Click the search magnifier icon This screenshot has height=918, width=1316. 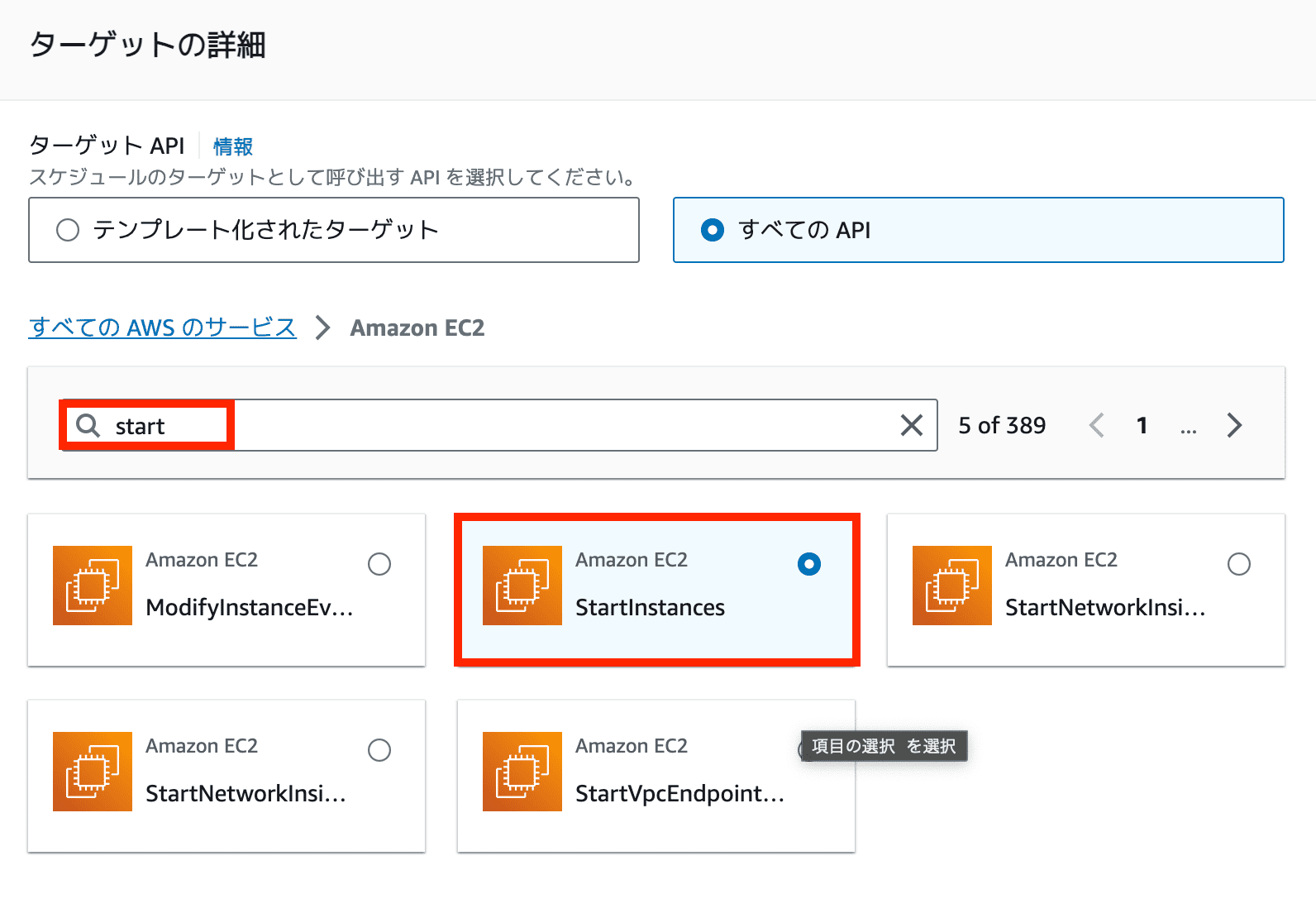(88, 425)
